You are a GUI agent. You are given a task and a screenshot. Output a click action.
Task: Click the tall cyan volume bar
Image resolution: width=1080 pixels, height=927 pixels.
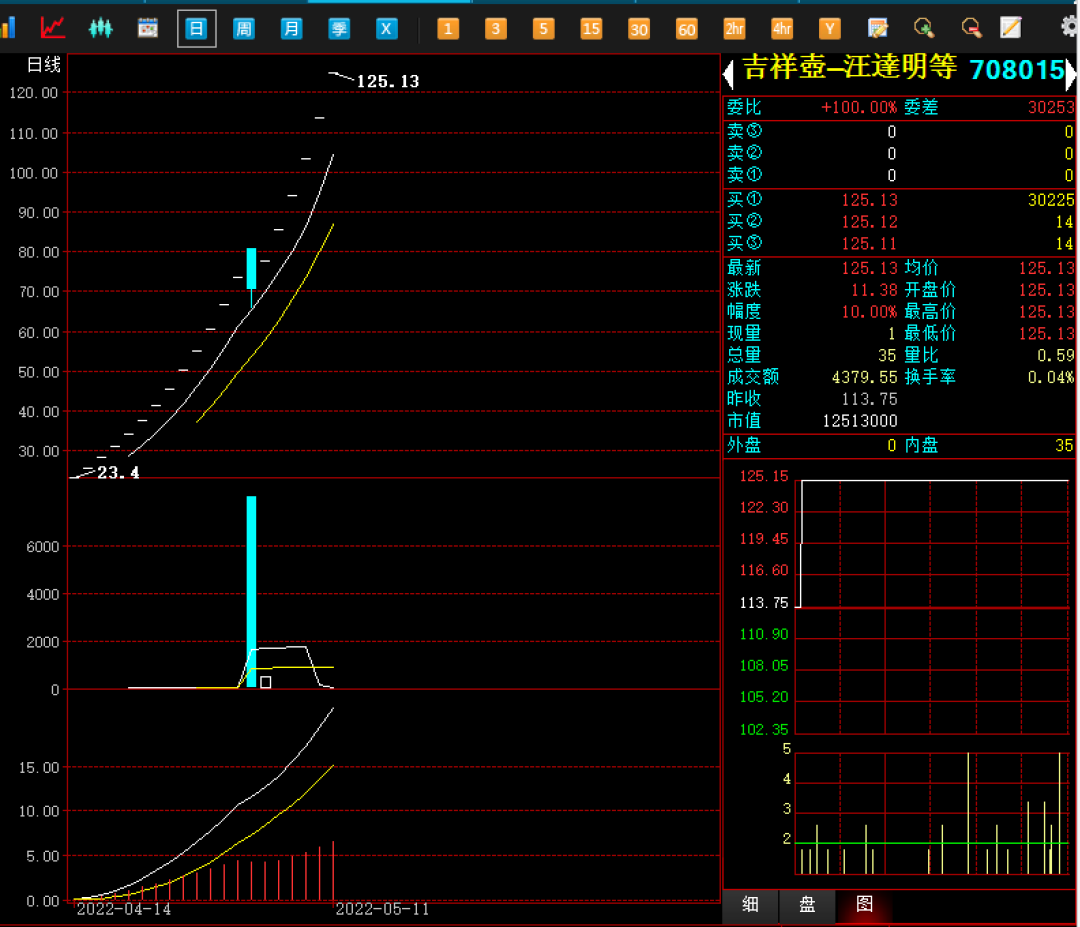coord(251,592)
